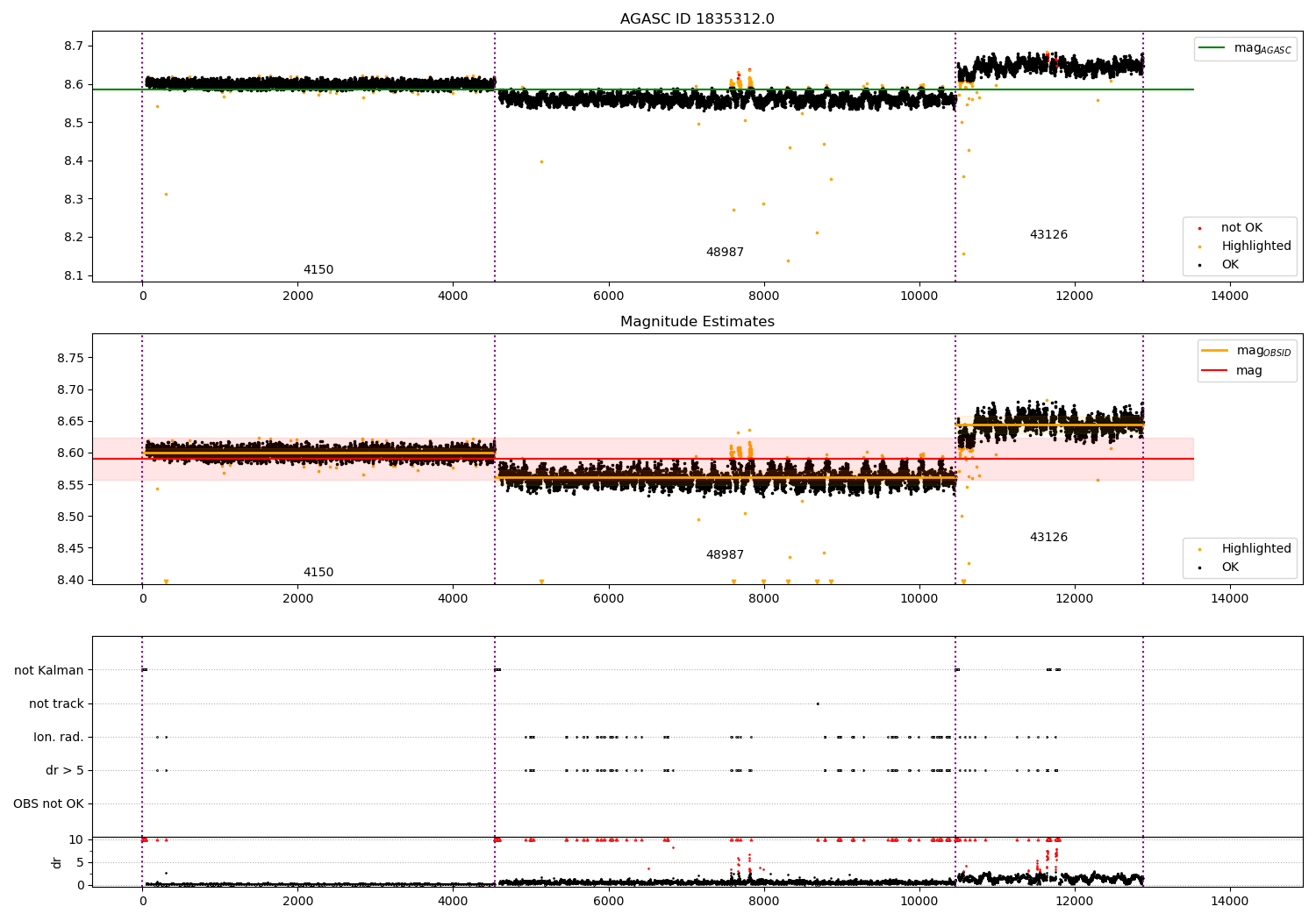Viewport: 1316px width, 921px height.
Task: Click the mag OBSID legend label text
Action: [1263, 351]
